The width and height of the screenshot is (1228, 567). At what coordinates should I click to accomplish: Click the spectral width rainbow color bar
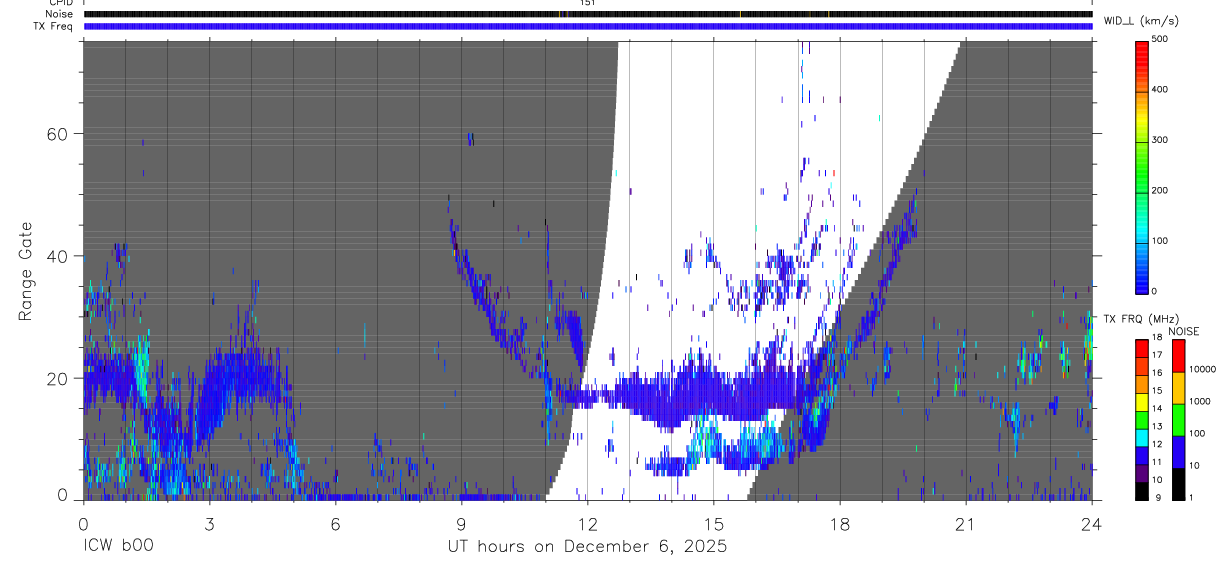[1143, 166]
